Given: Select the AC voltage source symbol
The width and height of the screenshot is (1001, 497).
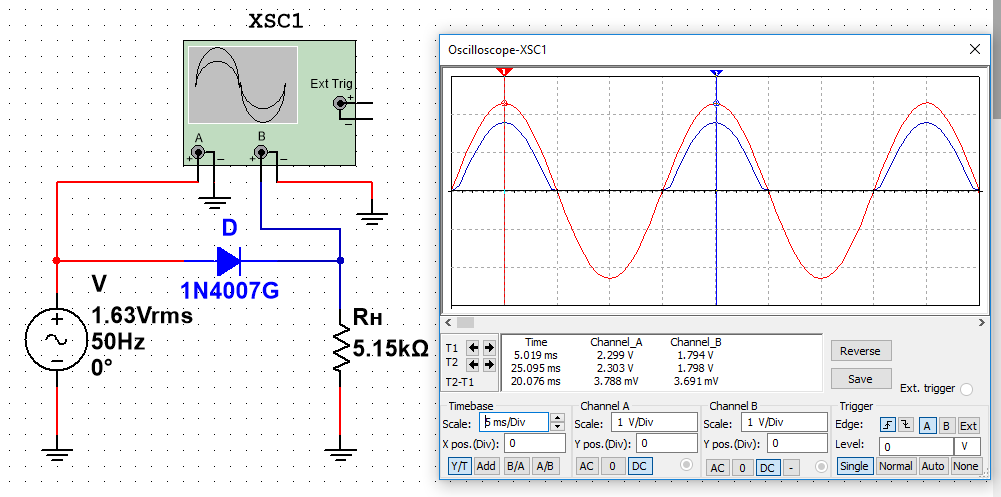Looking at the screenshot, I should pos(56,340).
